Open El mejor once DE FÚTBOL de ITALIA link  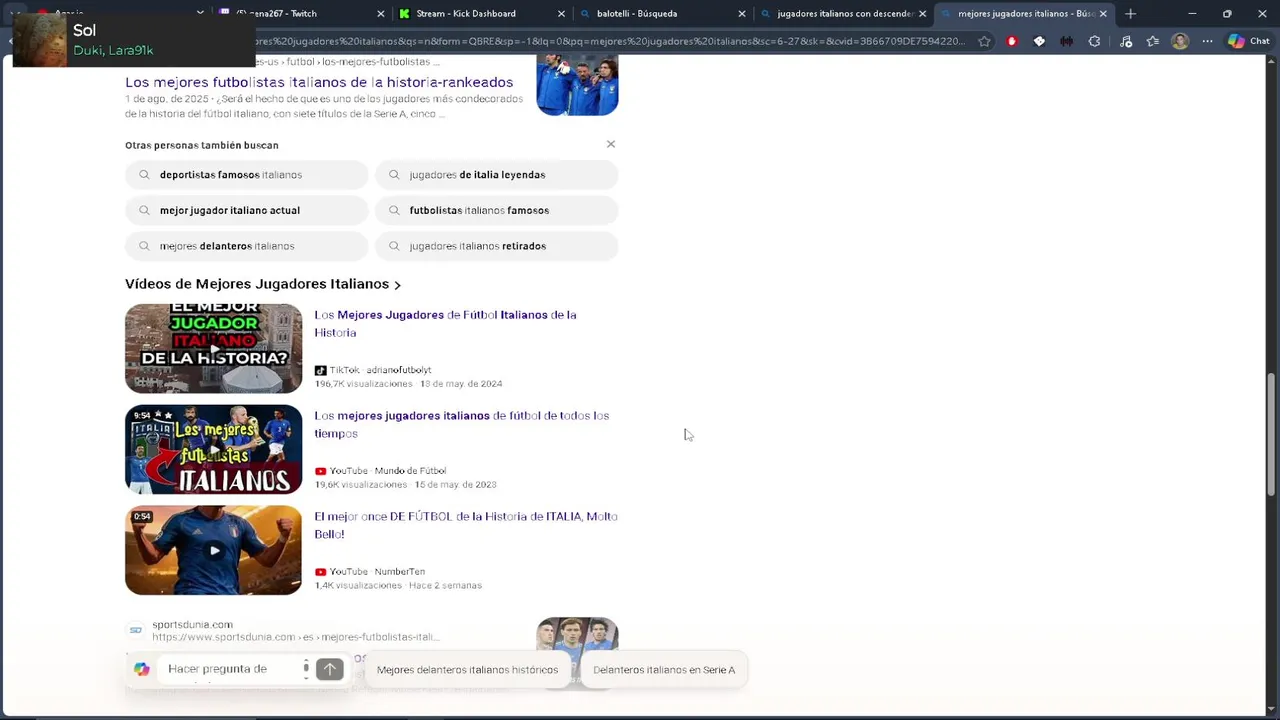pos(466,525)
